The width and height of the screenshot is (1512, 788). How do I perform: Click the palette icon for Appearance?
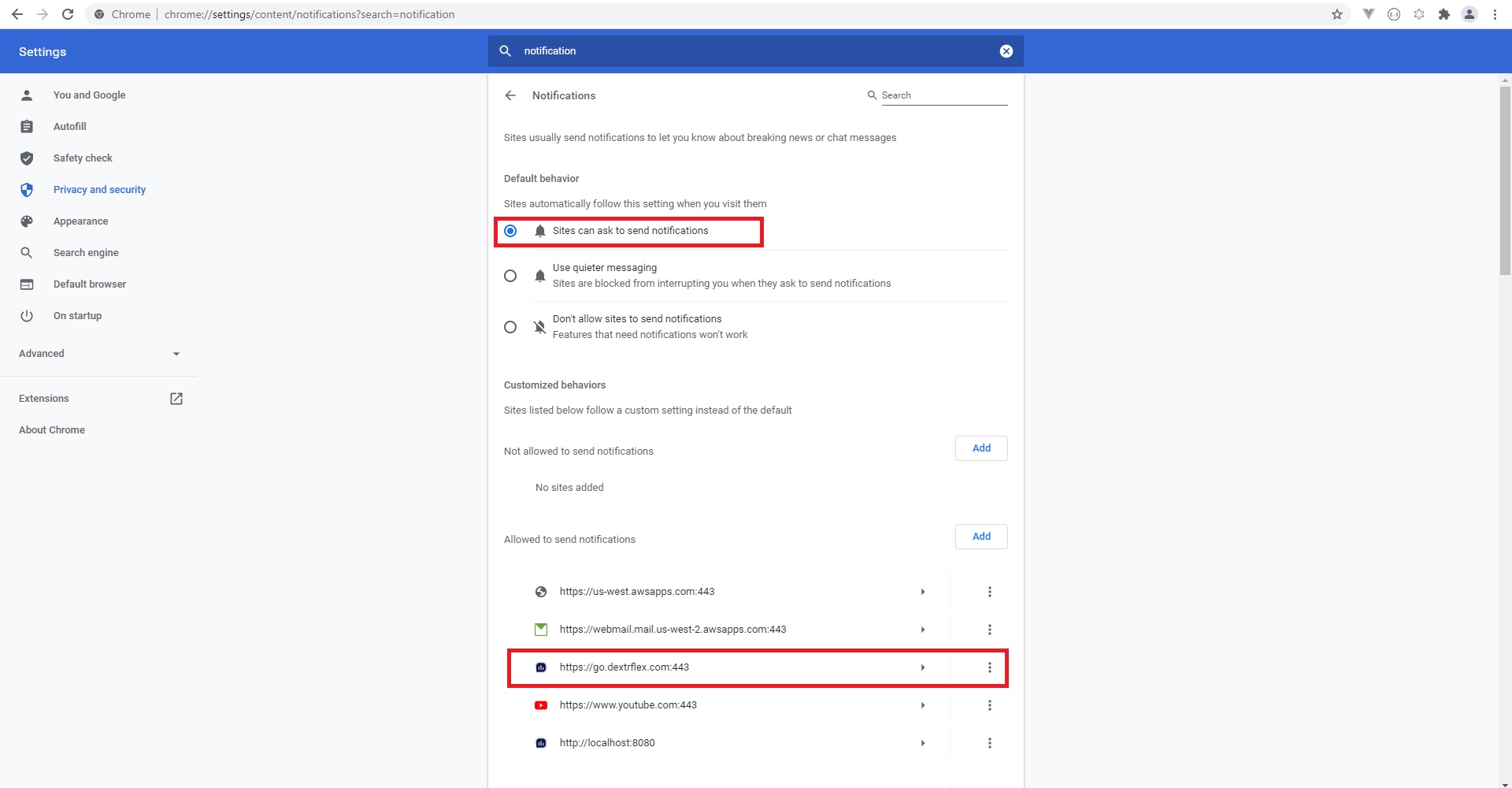pyautogui.click(x=27, y=221)
